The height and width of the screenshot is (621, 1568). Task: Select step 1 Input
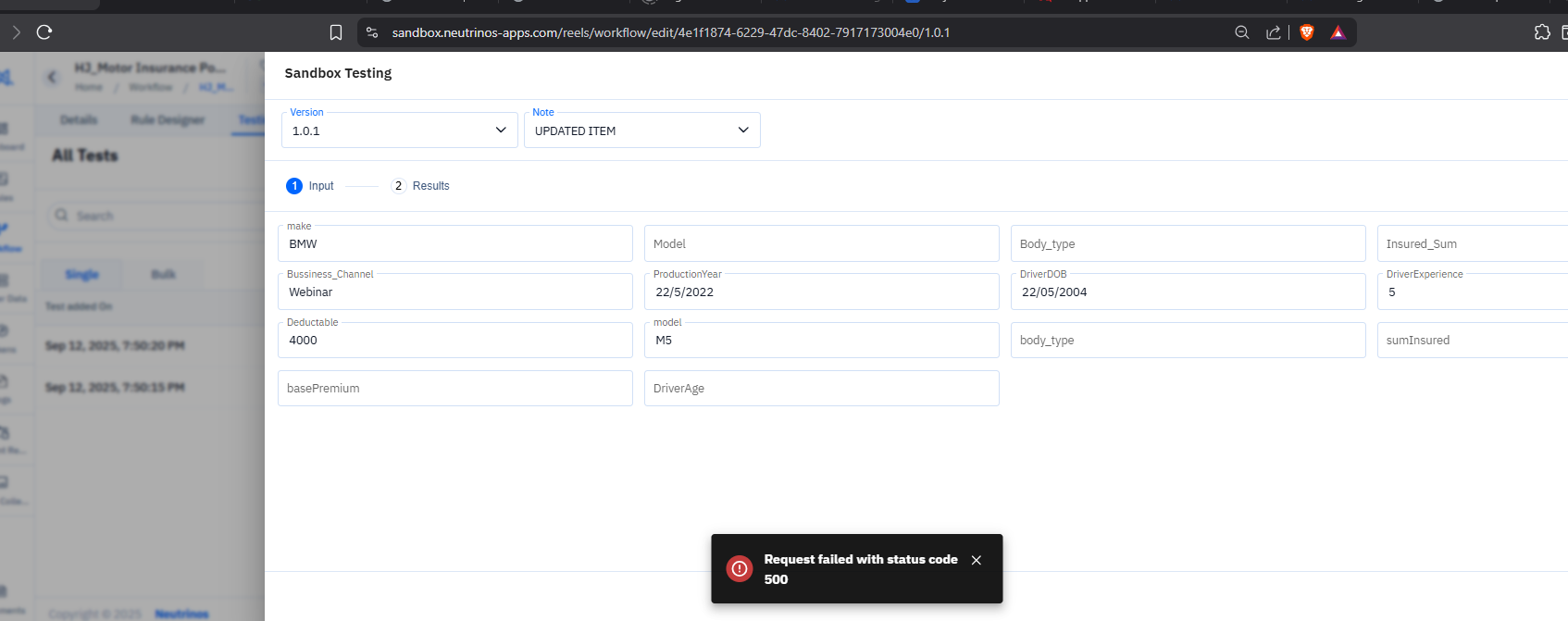[310, 186]
